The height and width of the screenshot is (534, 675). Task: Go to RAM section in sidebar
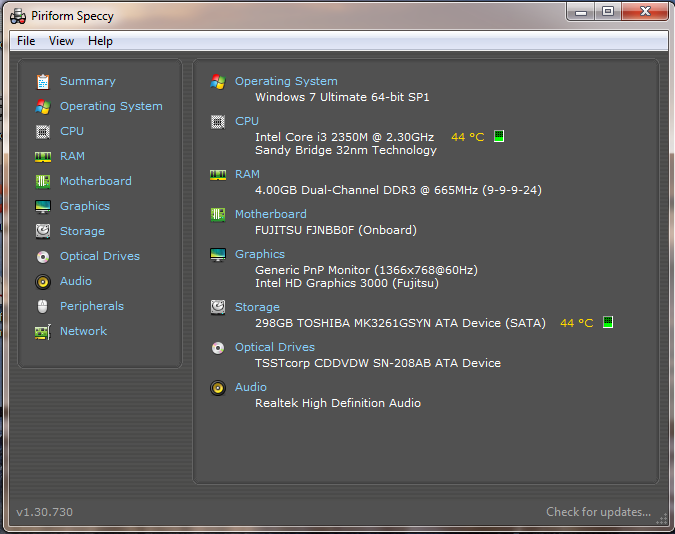[x=72, y=156]
